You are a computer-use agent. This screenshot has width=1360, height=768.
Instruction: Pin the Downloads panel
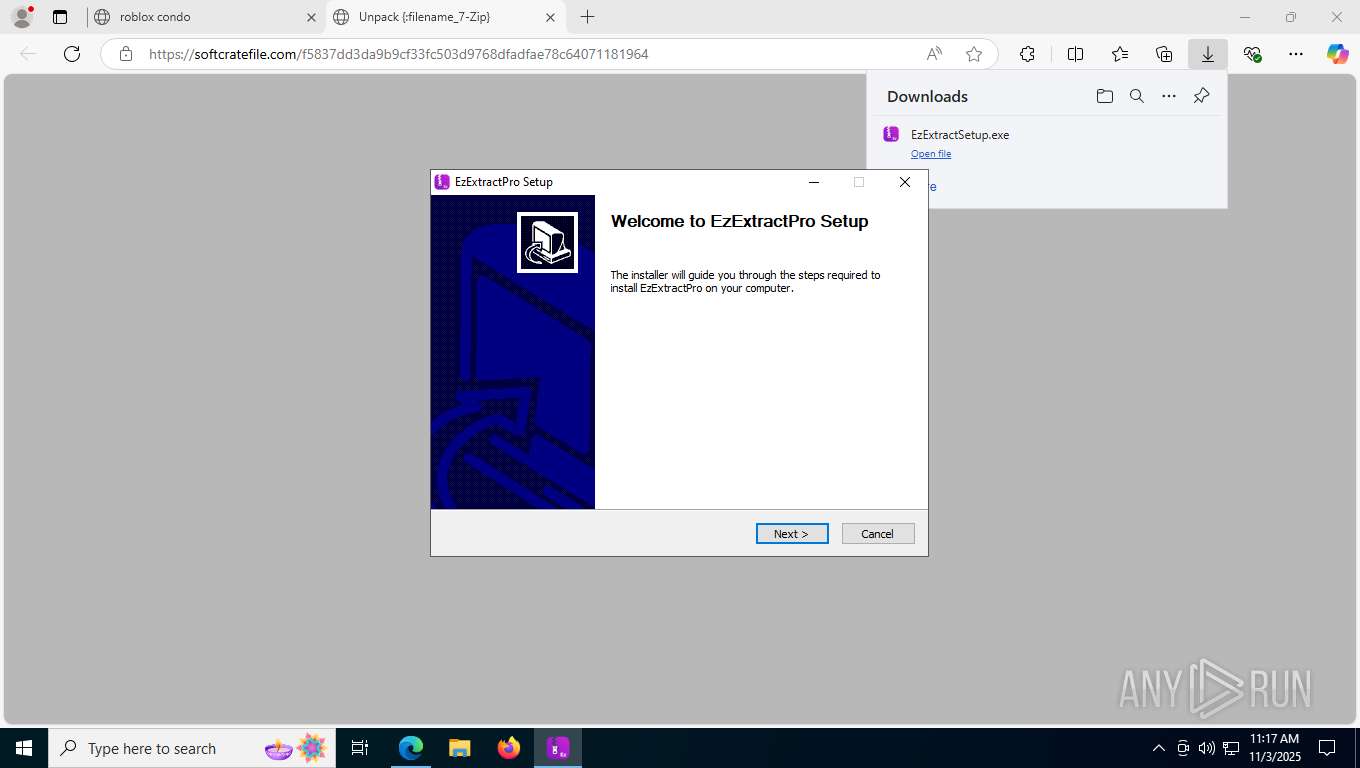pyautogui.click(x=1202, y=96)
